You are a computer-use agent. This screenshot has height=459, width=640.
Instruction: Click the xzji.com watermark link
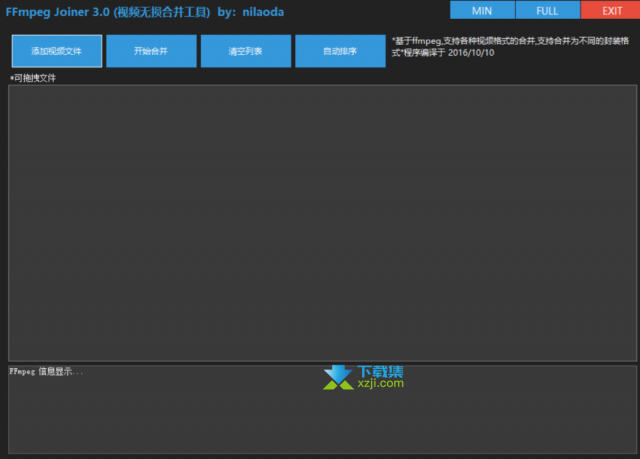(380, 384)
